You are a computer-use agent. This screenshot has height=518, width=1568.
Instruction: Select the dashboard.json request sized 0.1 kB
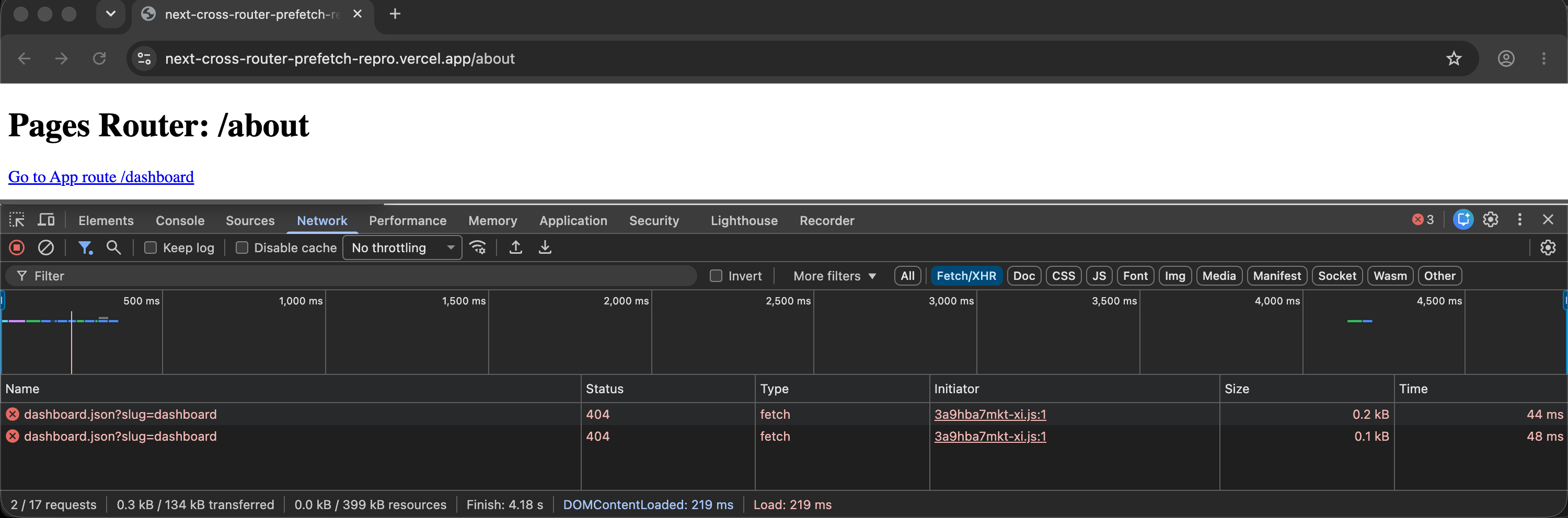[x=784, y=437]
